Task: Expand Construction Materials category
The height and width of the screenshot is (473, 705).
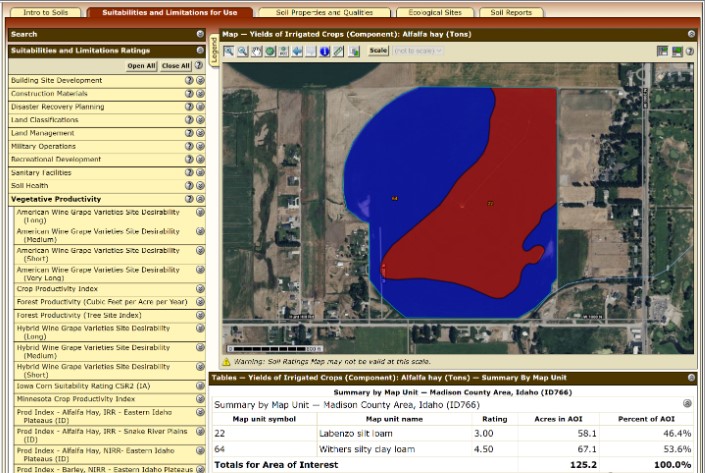Action: 200,94
